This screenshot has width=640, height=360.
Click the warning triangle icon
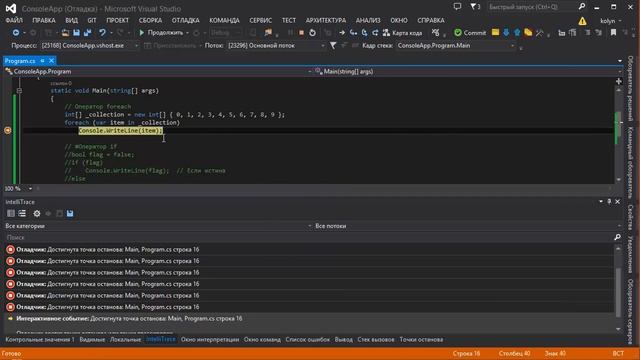(582, 20)
